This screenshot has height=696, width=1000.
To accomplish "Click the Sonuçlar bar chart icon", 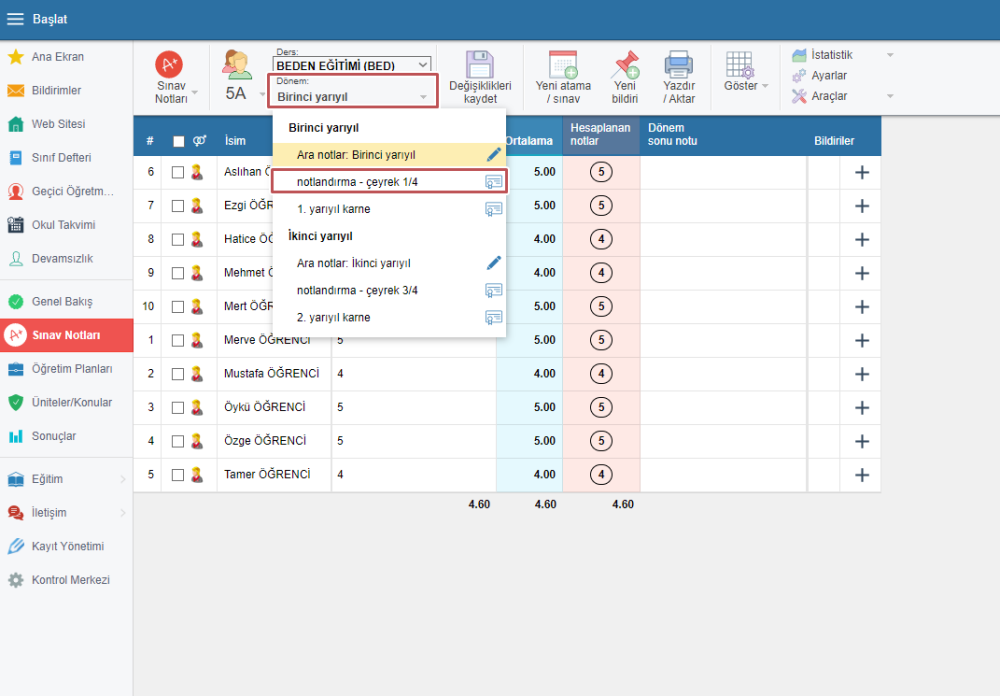I will (x=15, y=436).
